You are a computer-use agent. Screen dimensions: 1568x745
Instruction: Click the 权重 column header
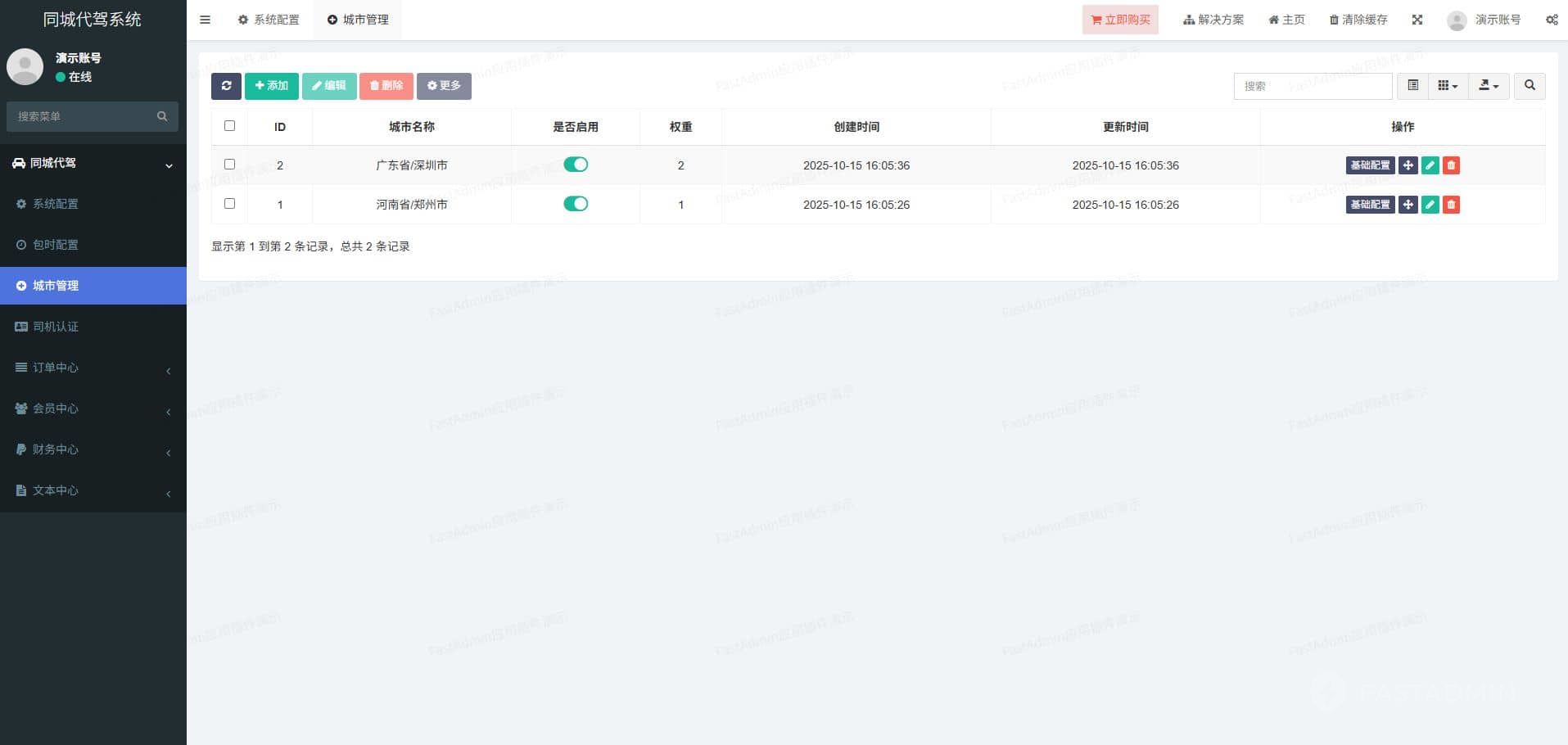[x=680, y=127]
